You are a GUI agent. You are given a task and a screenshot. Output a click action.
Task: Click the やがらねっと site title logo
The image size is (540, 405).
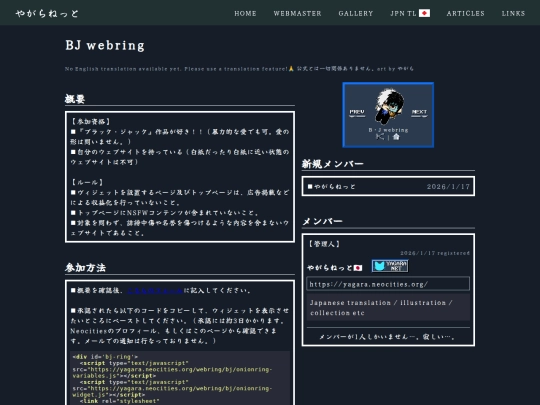(x=47, y=13)
